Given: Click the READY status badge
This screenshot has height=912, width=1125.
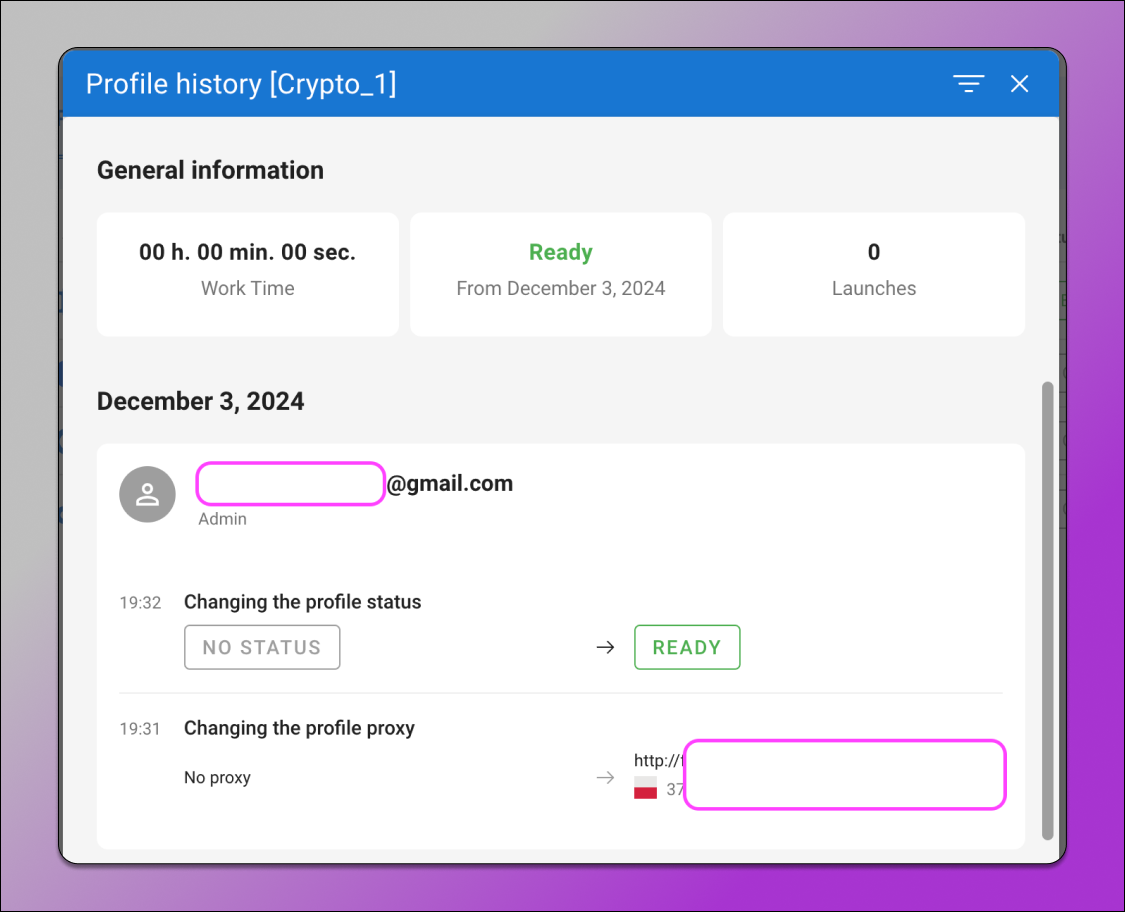Looking at the screenshot, I should (x=687, y=647).
